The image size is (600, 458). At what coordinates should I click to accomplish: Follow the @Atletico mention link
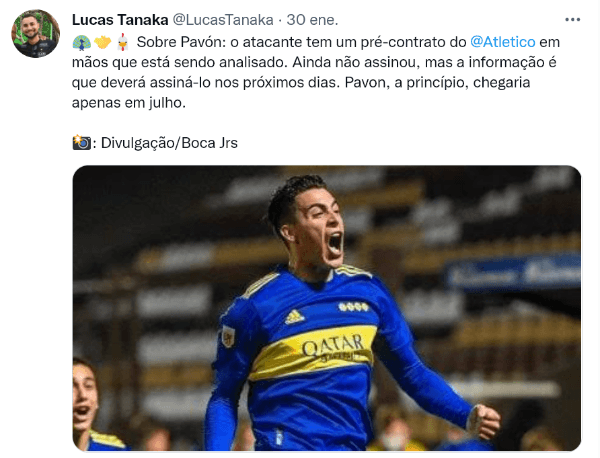[502, 42]
